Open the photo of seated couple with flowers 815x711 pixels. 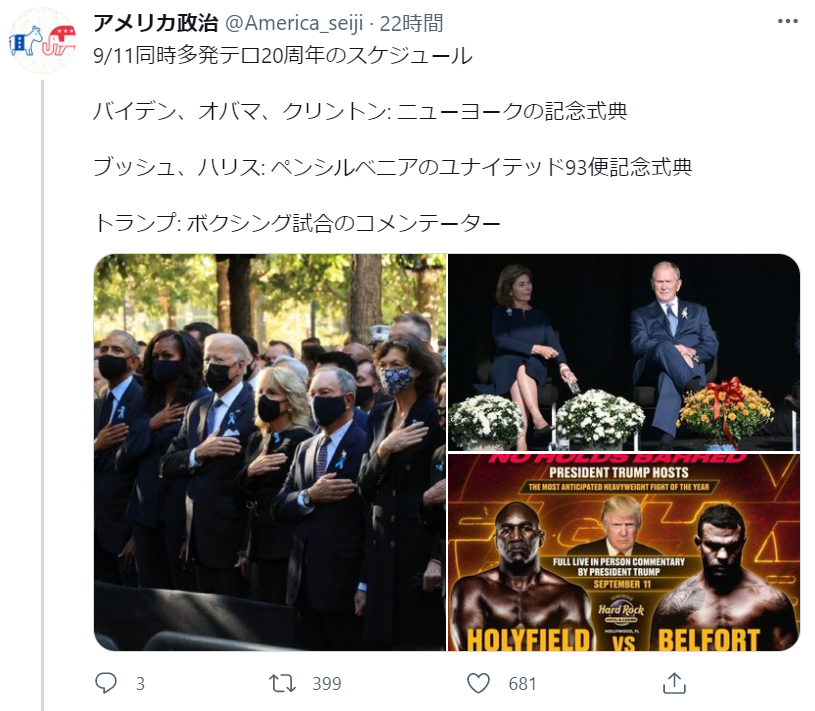pos(624,352)
